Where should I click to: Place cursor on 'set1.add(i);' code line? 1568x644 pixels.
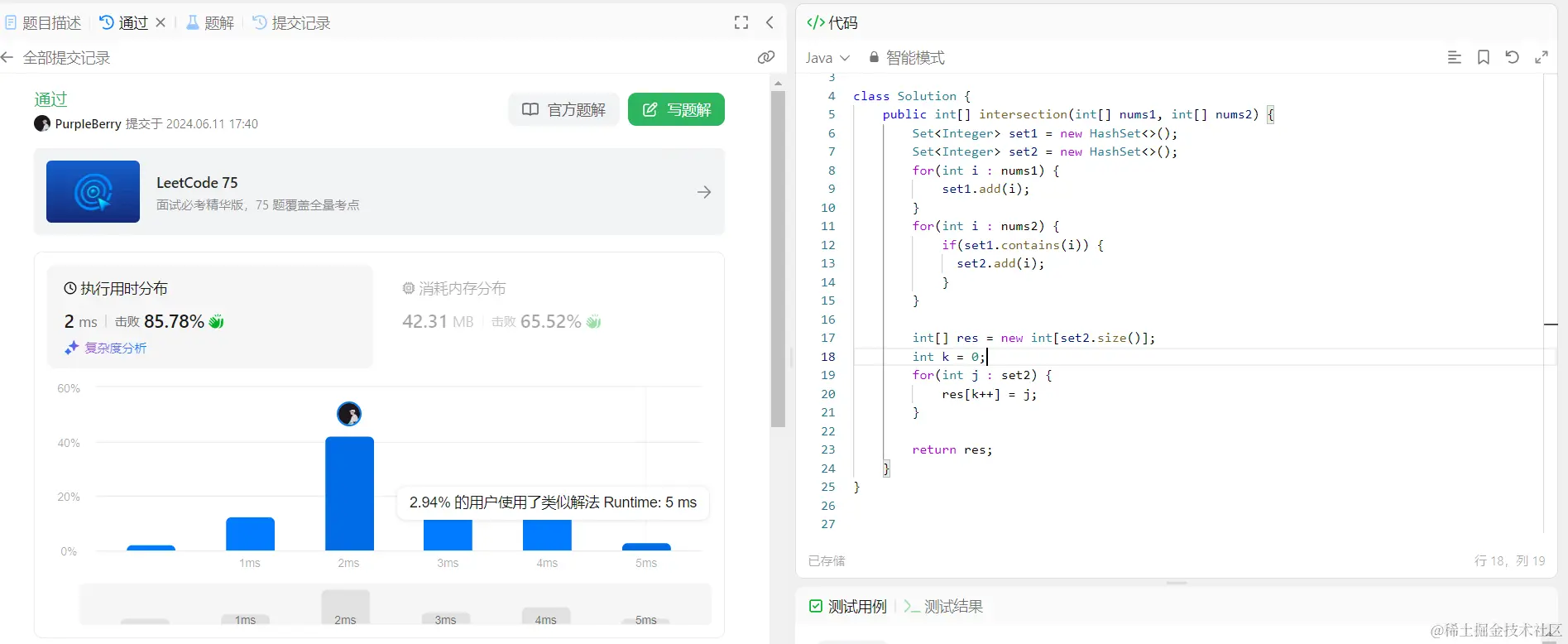pyautogui.click(x=985, y=189)
